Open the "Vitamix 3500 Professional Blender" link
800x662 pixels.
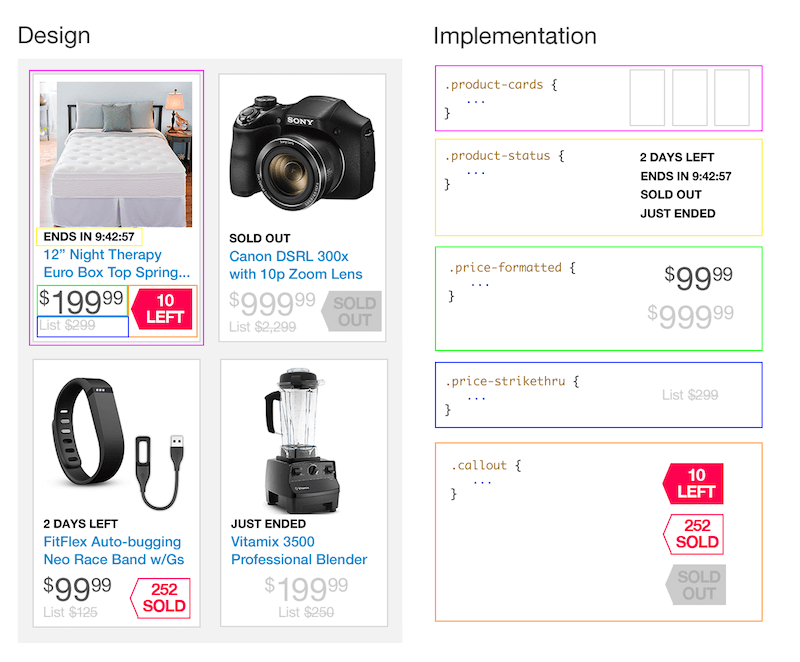click(x=299, y=550)
